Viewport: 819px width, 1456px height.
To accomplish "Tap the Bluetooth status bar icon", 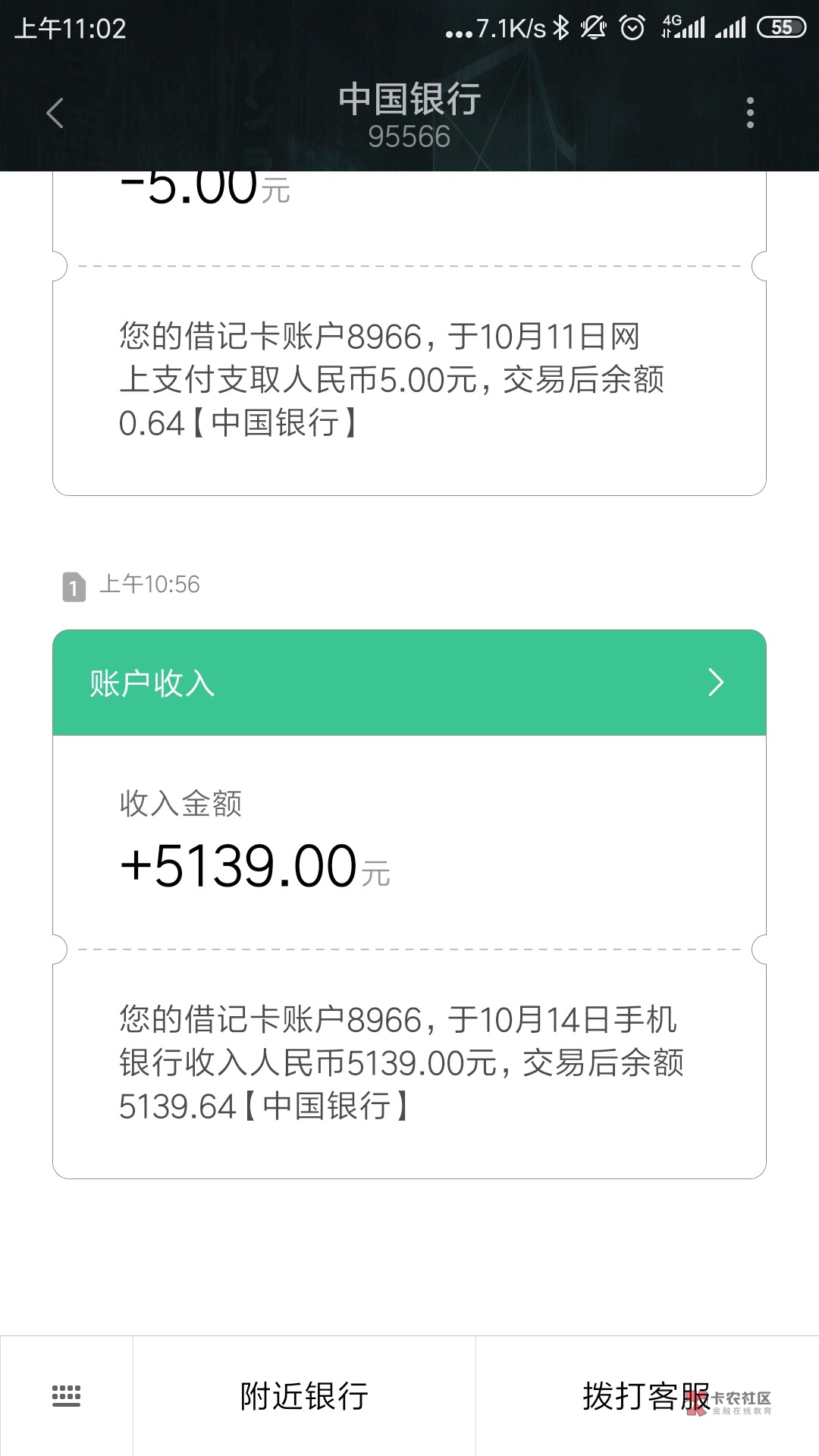I will [560, 29].
